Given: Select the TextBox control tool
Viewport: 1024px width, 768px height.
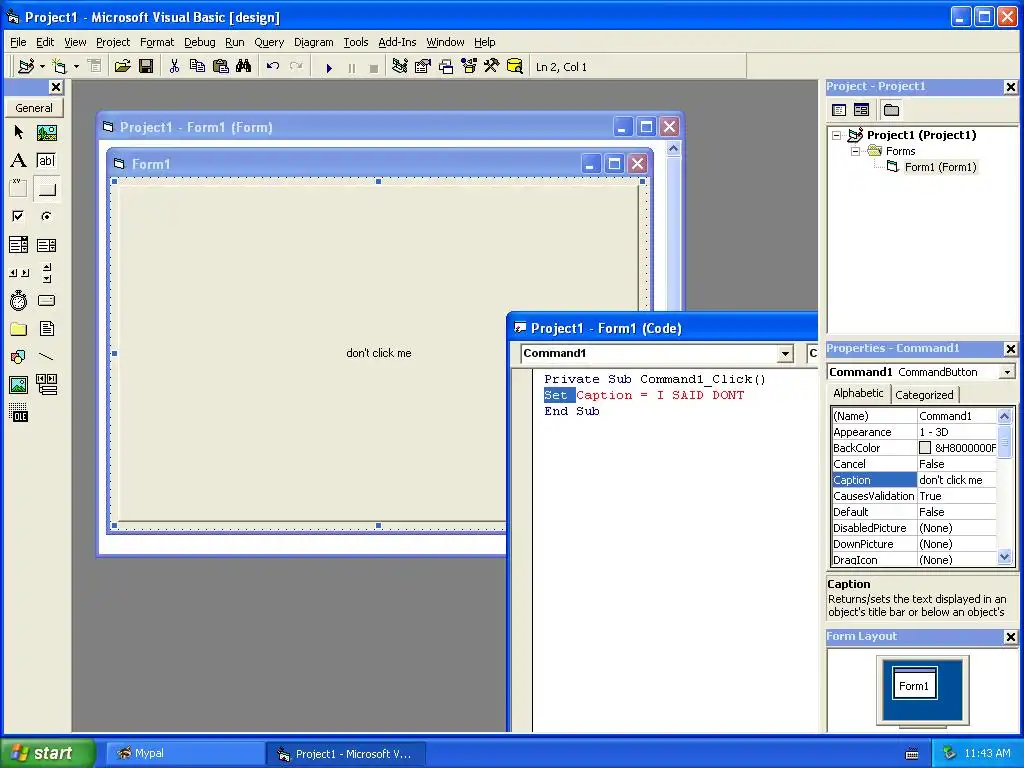Looking at the screenshot, I should click(46, 161).
